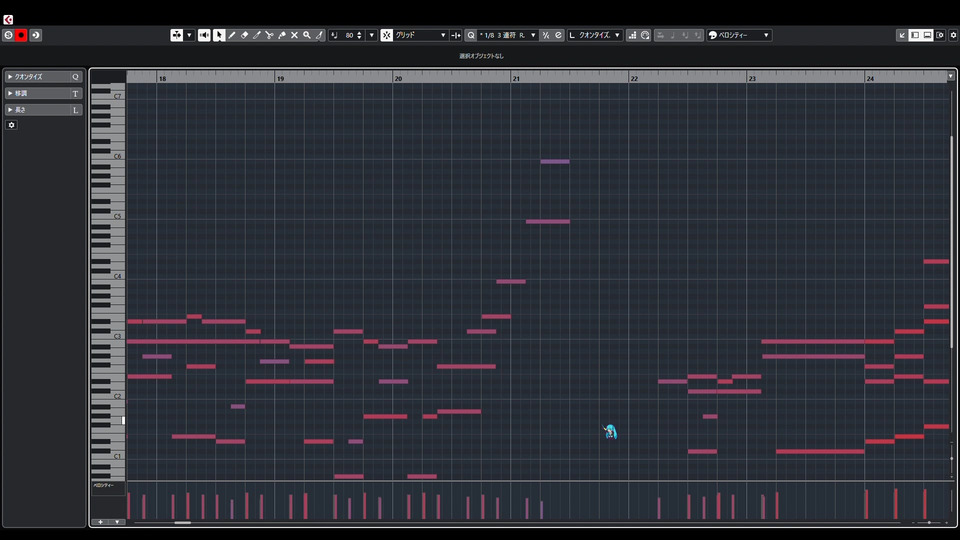Click the window layout setup icon
The image size is (960, 540).
[940, 36]
